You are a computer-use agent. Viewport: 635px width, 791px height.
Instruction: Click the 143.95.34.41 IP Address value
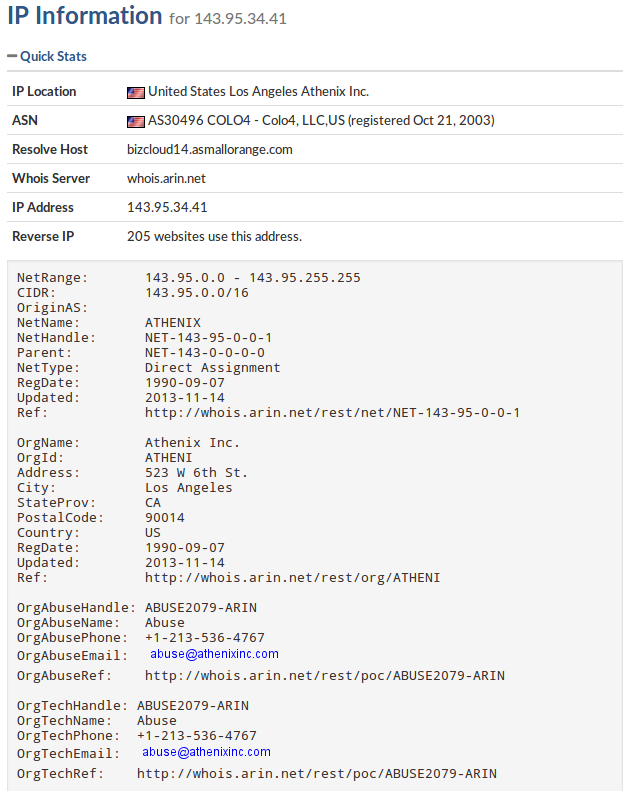167,207
